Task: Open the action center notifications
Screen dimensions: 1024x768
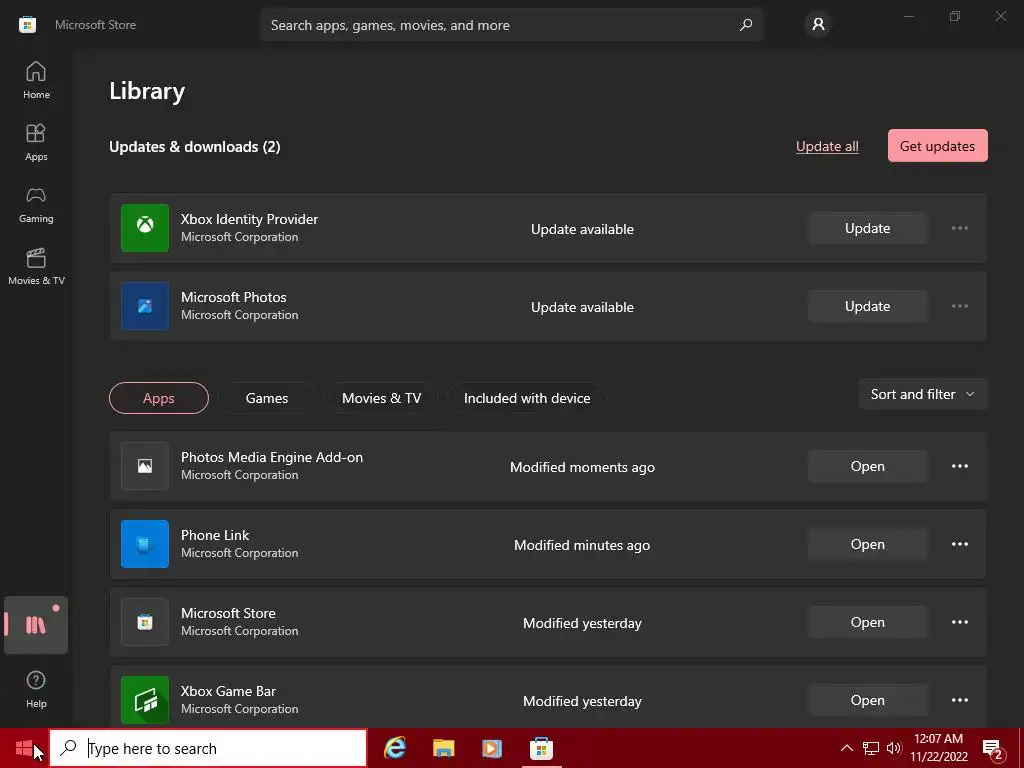Action: (x=993, y=748)
